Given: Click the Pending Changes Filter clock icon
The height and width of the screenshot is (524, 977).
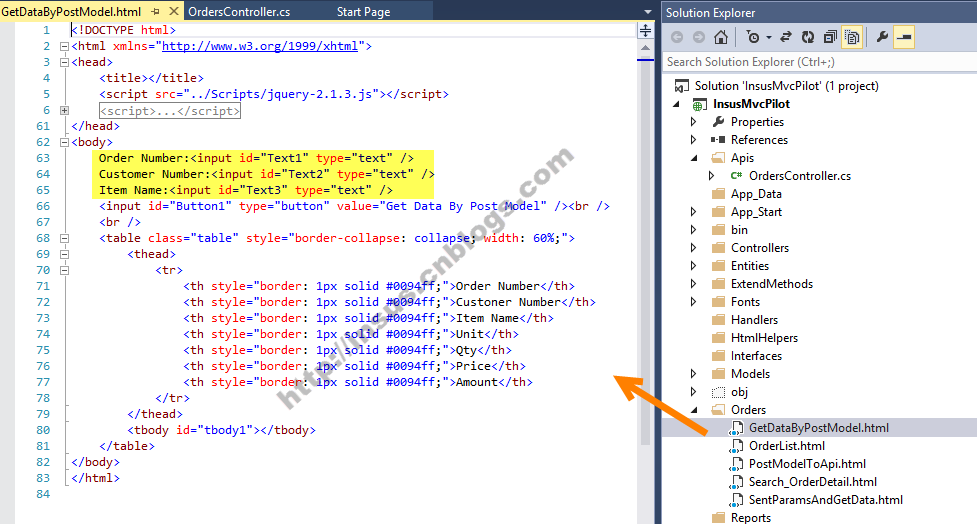Looking at the screenshot, I should coord(753,37).
